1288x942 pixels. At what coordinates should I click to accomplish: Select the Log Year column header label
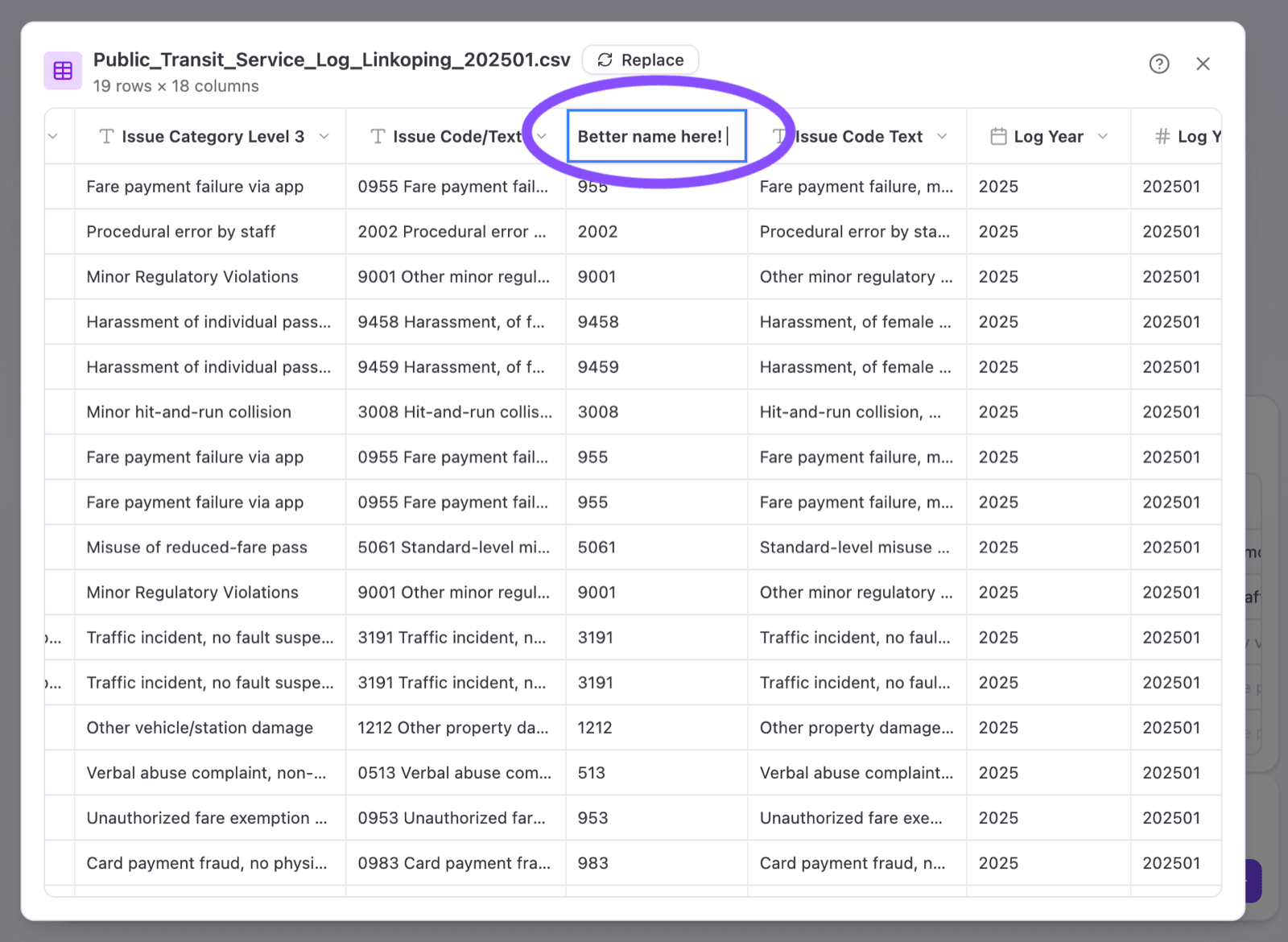pyautogui.click(x=1048, y=136)
